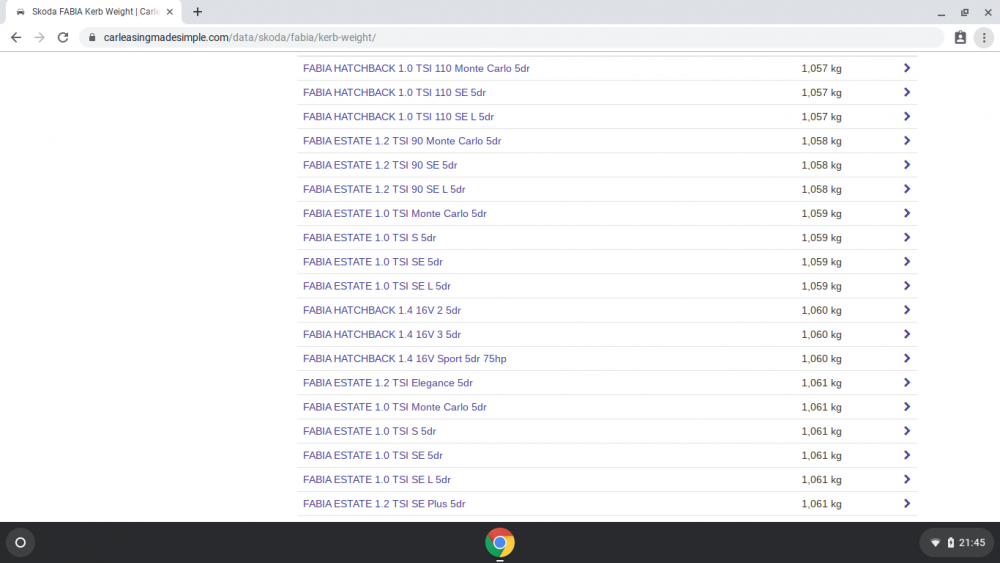Click chevron for HATCHBACK 1.0 TSI 110 SE 5dr
This screenshot has height=563, width=1000.
coord(907,92)
